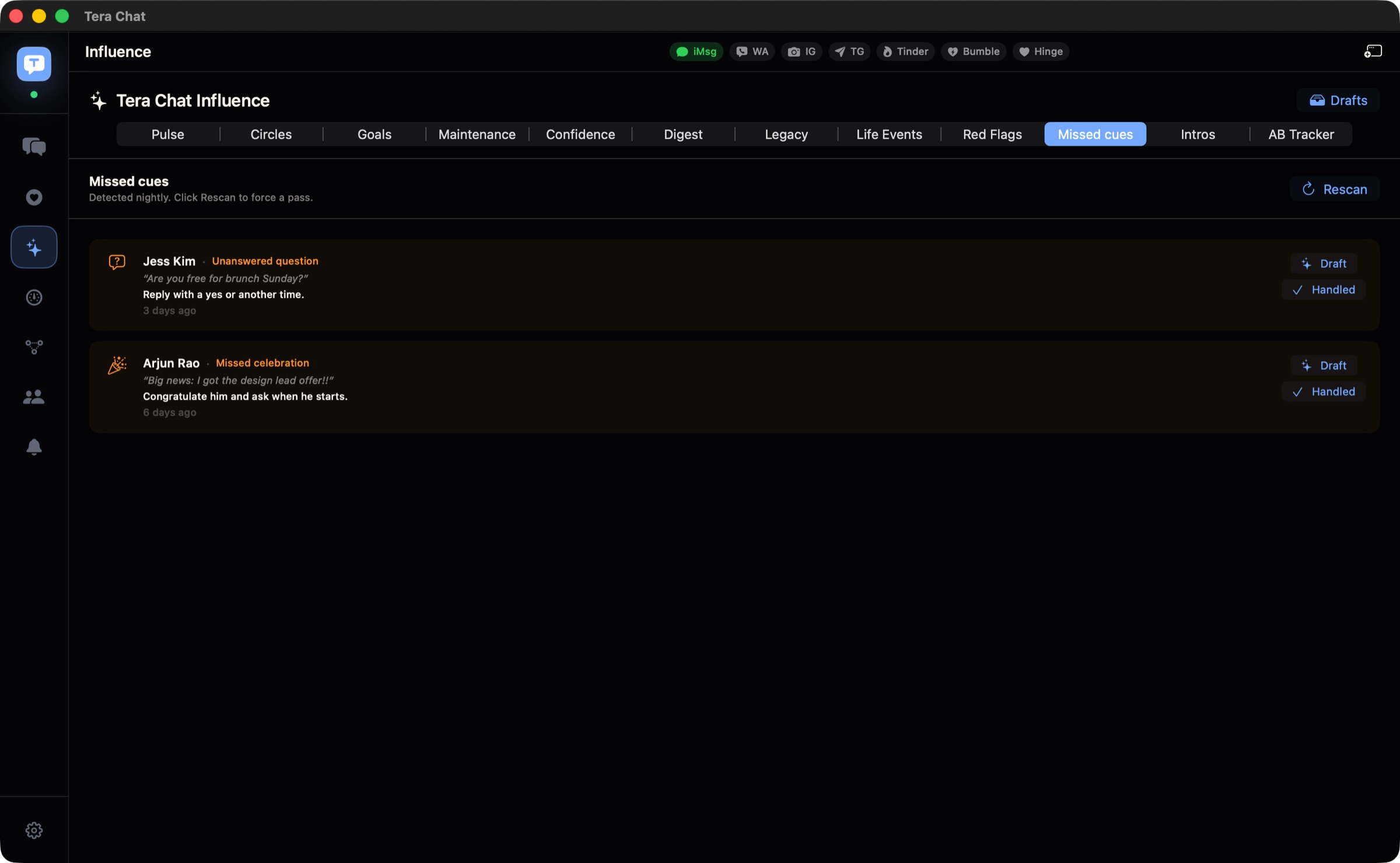Switch to the Life Events tab
The height and width of the screenshot is (863, 1400).
[889, 134]
